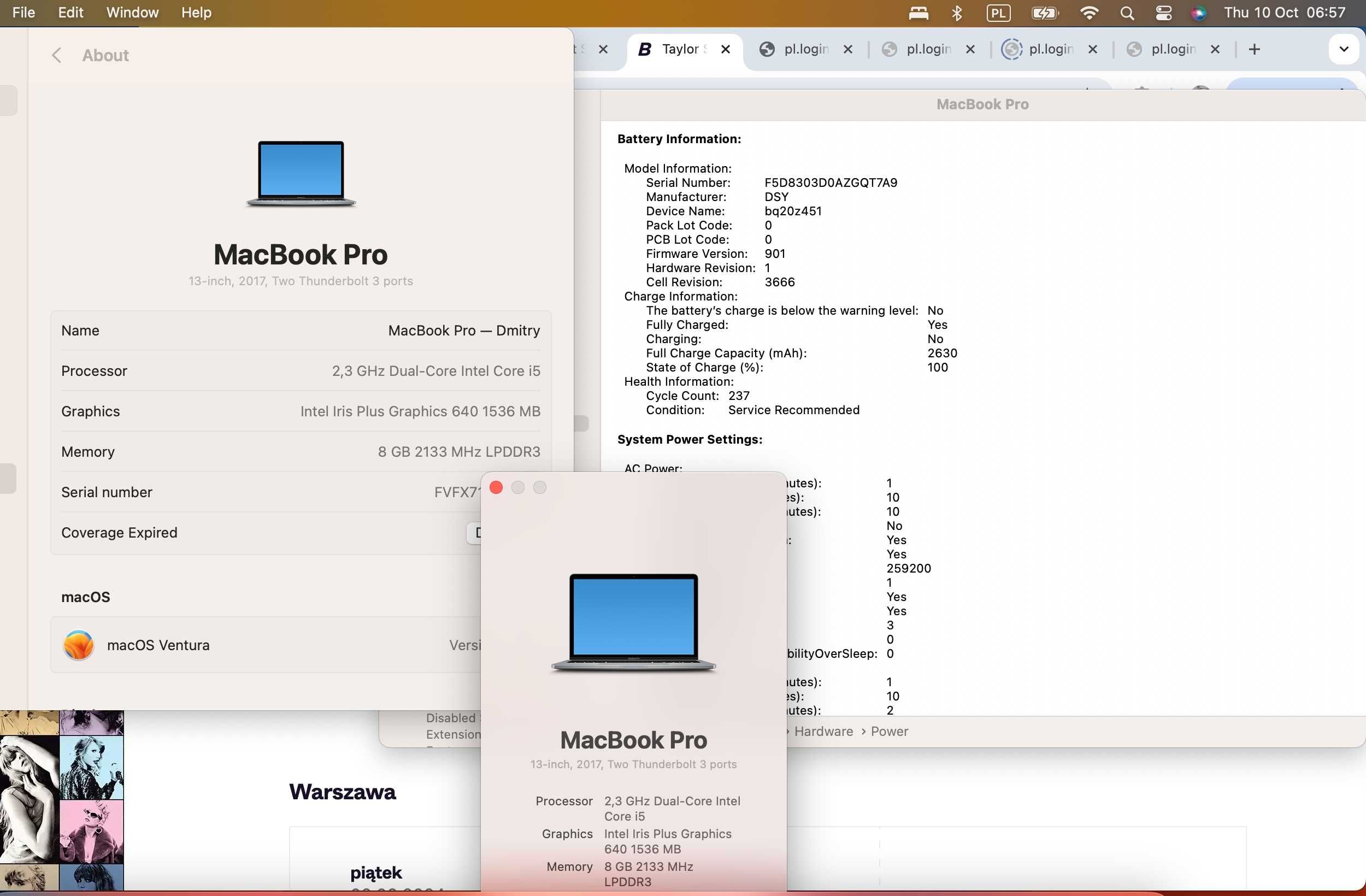Open the Help menu
This screenshot has height=896, width=1366.
196,13
